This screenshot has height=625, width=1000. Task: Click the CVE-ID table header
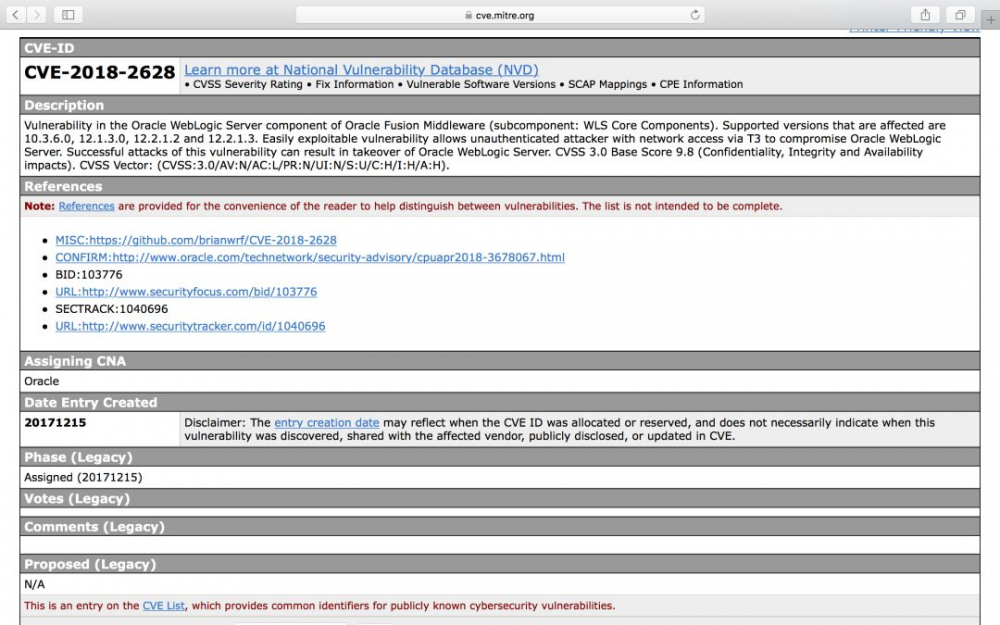click(500, 48)
